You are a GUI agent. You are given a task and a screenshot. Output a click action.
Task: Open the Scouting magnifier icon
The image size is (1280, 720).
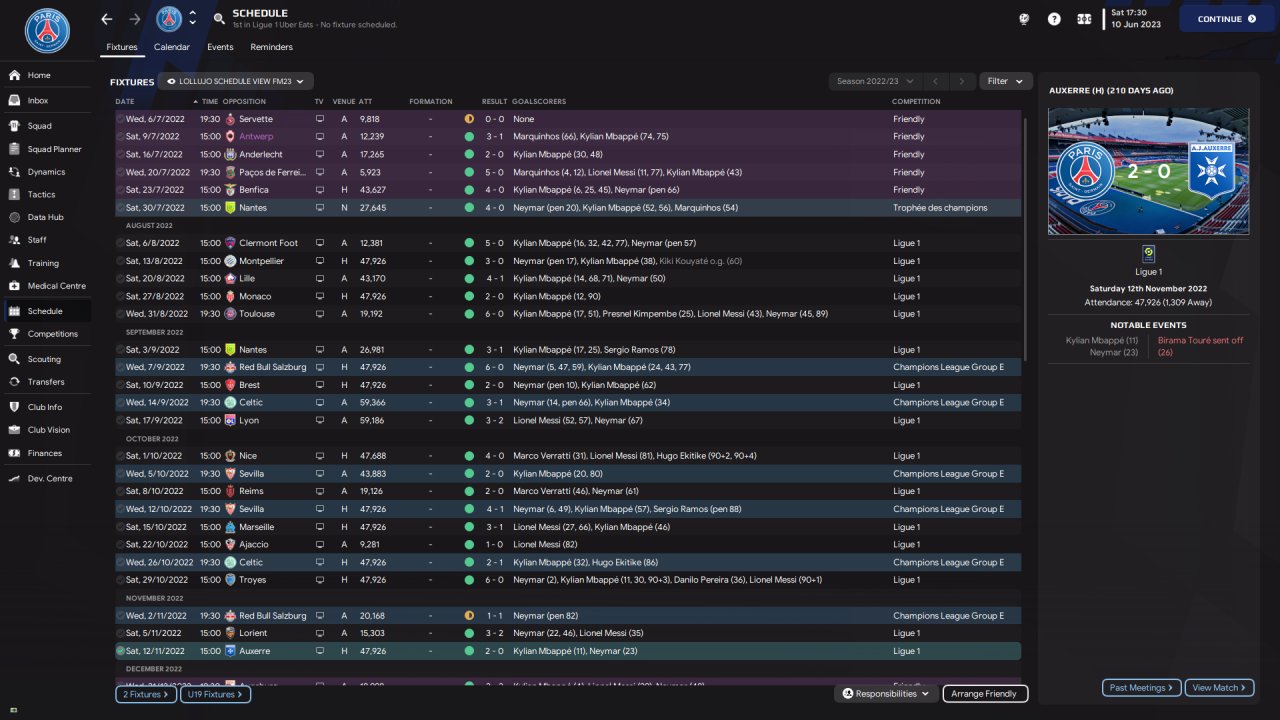coord(14,359)
